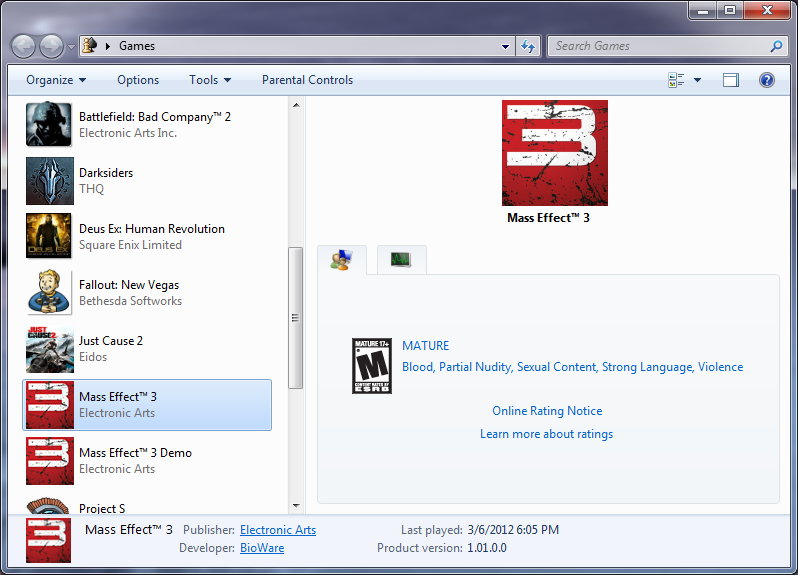Click the Electronic Arts publisher link

(278, 530)
